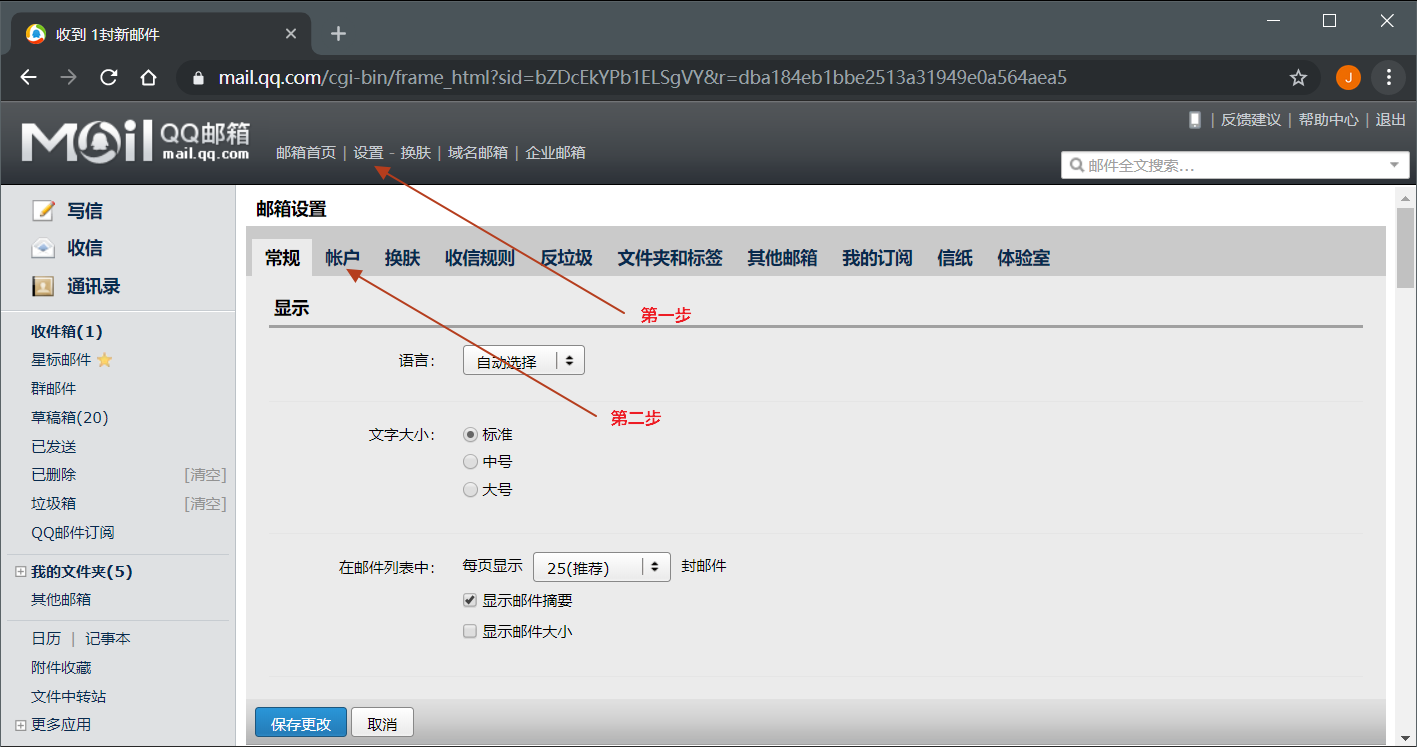This screenshot has width=1417, height=747.
Task: Switch to the 帐户 tab
Action: coord(342,258)
